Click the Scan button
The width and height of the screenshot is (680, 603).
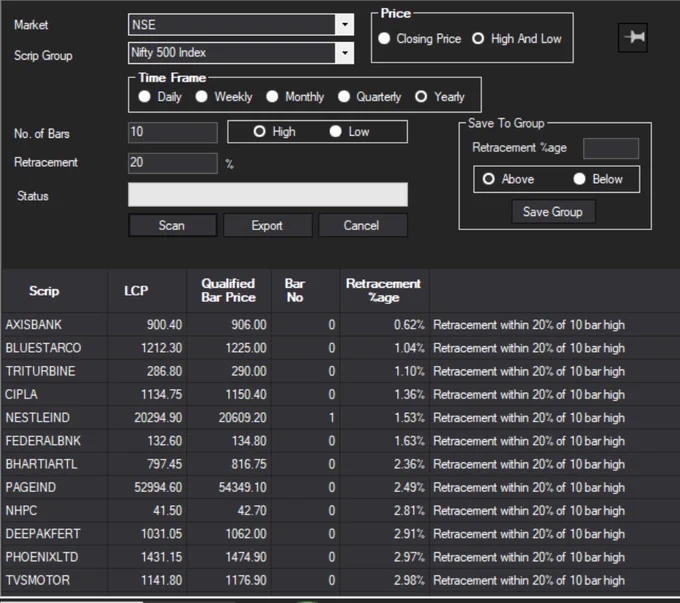point(173,225)
